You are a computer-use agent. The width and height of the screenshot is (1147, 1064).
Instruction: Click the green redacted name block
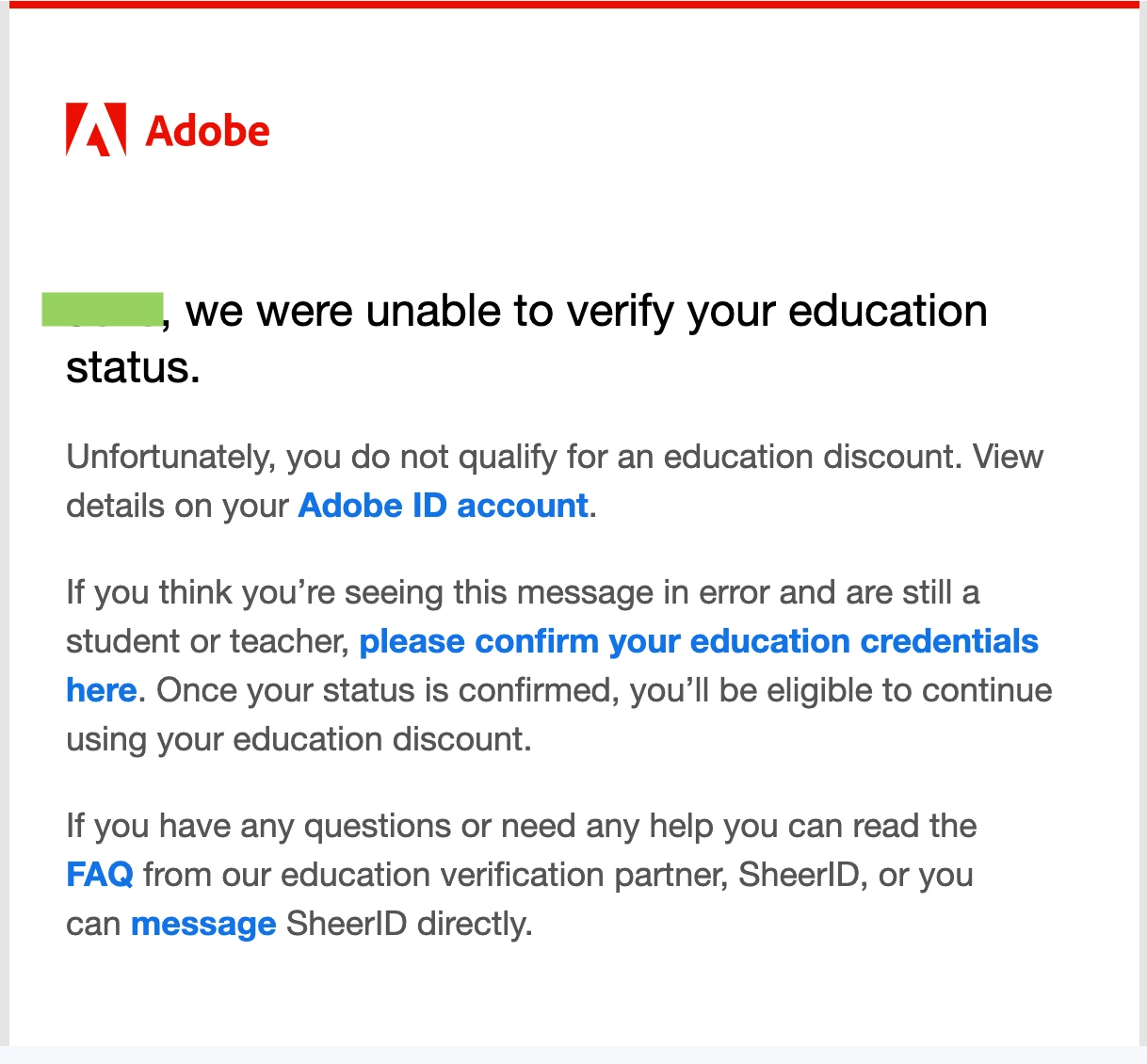(x=103, y=310)
